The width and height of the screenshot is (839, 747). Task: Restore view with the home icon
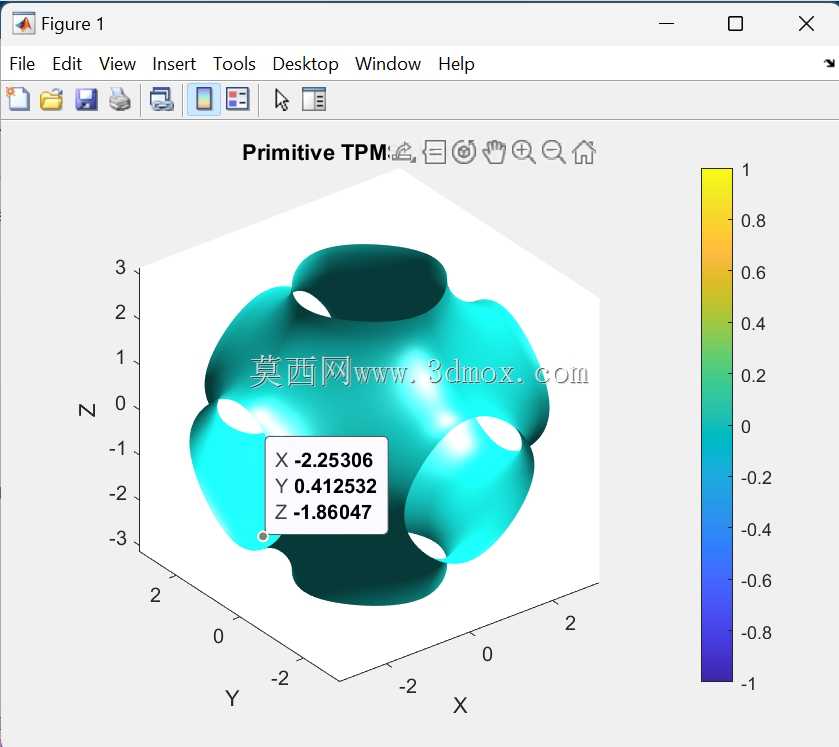(584, 153)
